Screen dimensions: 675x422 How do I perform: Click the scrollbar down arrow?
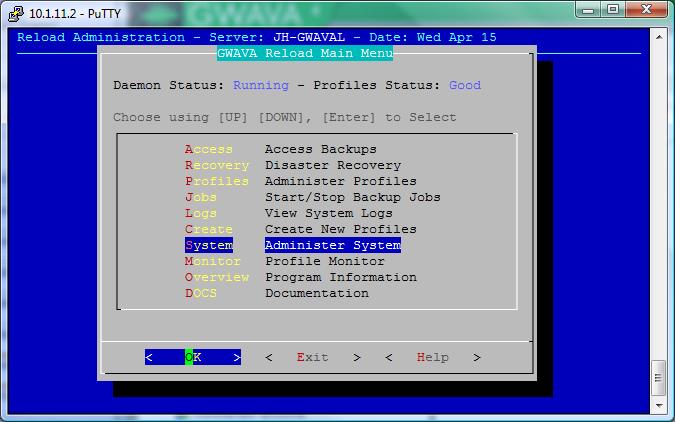point(659,405)
